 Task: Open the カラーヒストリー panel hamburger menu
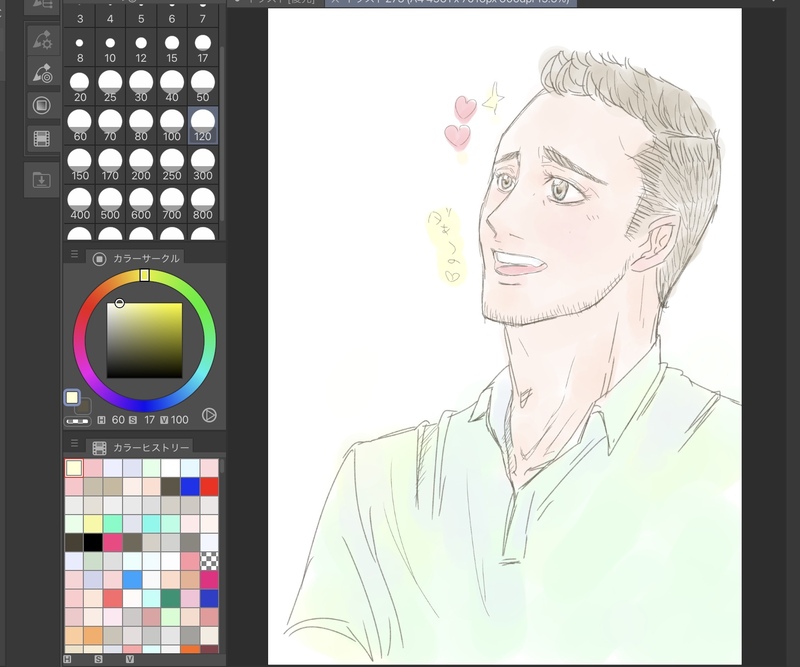coord(74,444)
